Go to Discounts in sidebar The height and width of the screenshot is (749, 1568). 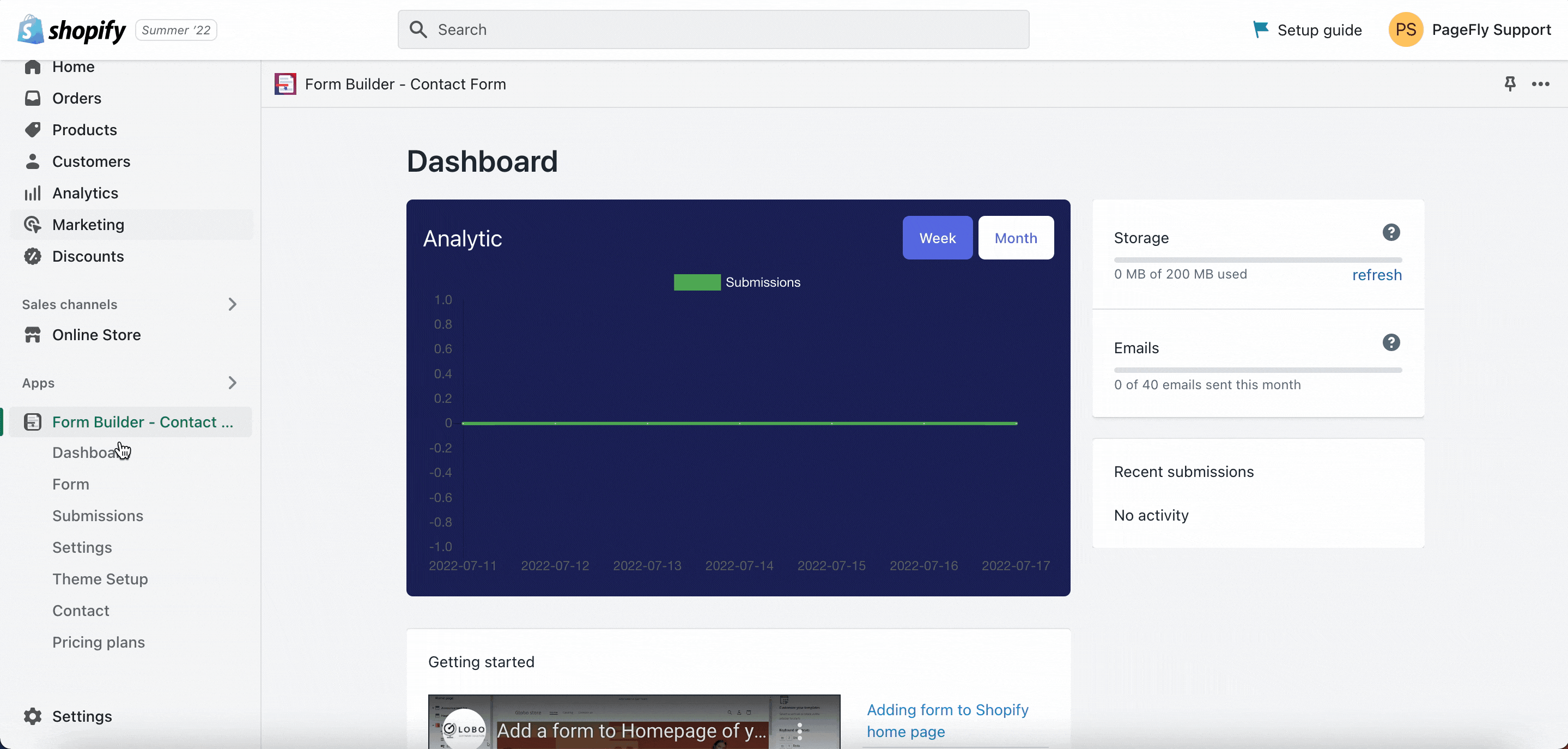click(88, 256)
